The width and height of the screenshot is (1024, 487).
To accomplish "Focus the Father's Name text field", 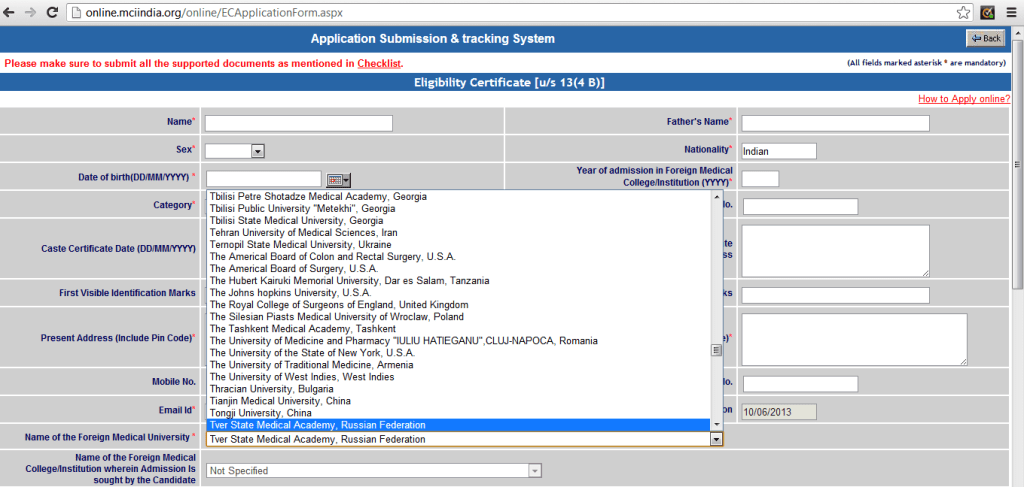I will pos(835,123).
